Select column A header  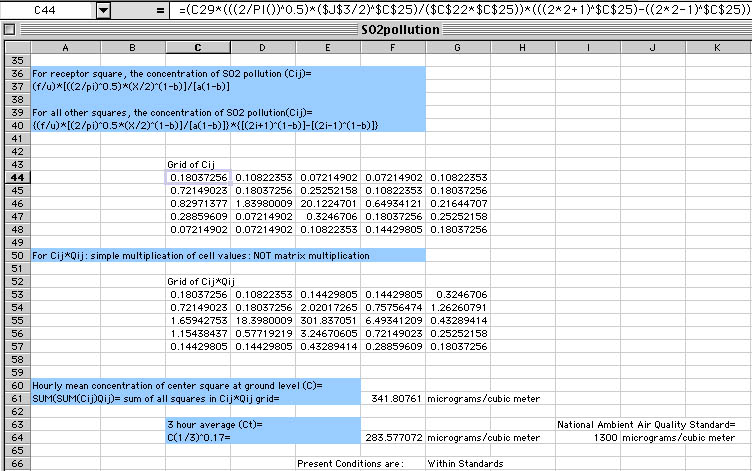coord(66,47)
